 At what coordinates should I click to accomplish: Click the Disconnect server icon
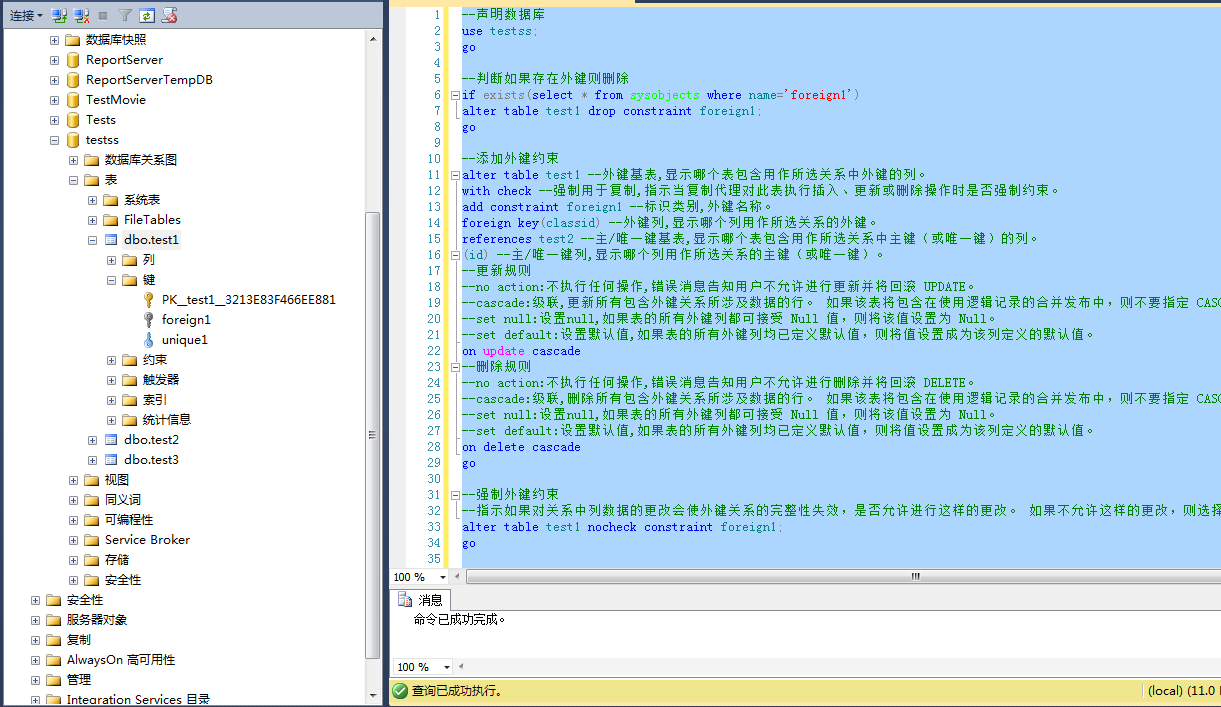click(x=81, y=15)
